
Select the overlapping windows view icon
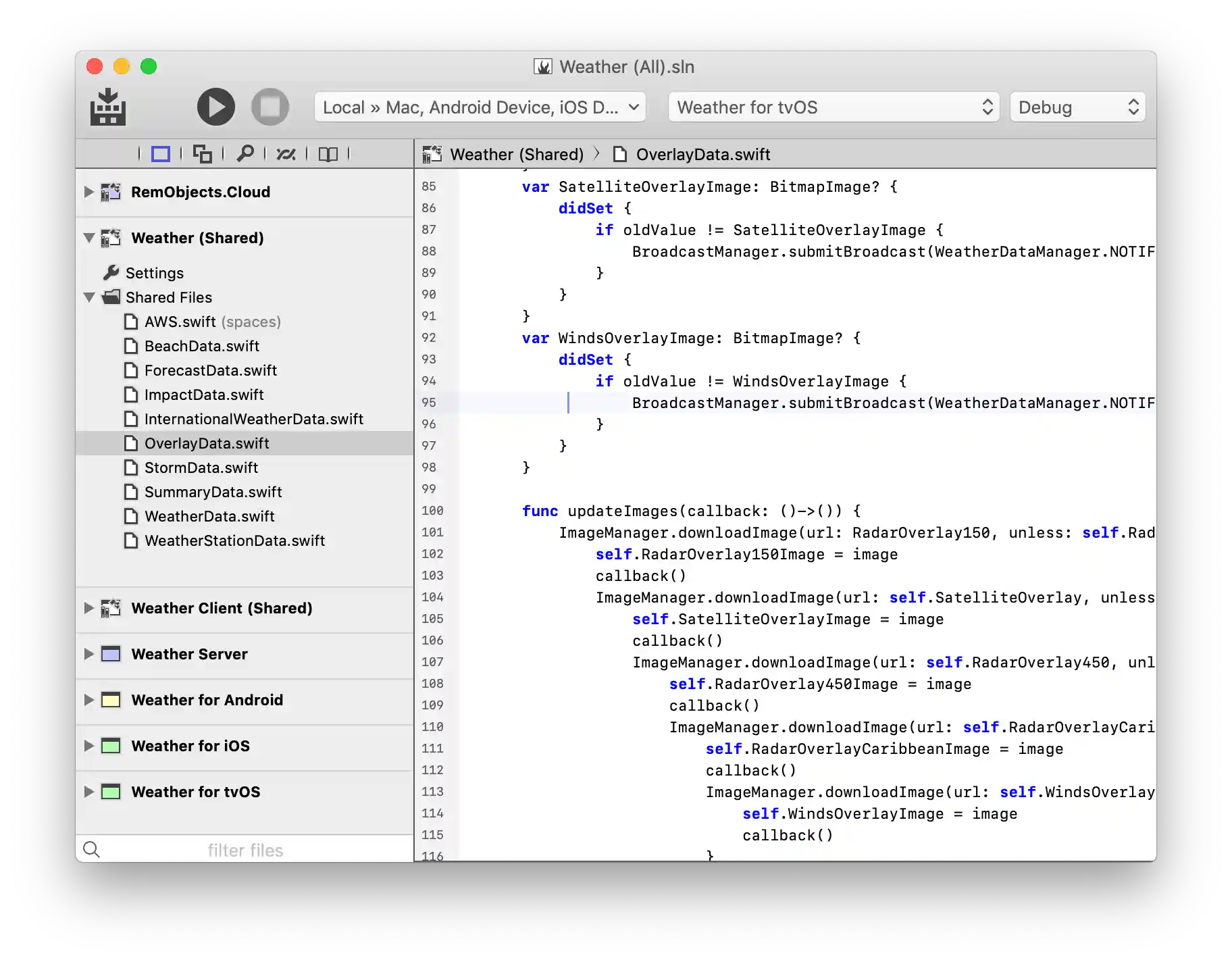pyautogui.click(x=202, y=154)
